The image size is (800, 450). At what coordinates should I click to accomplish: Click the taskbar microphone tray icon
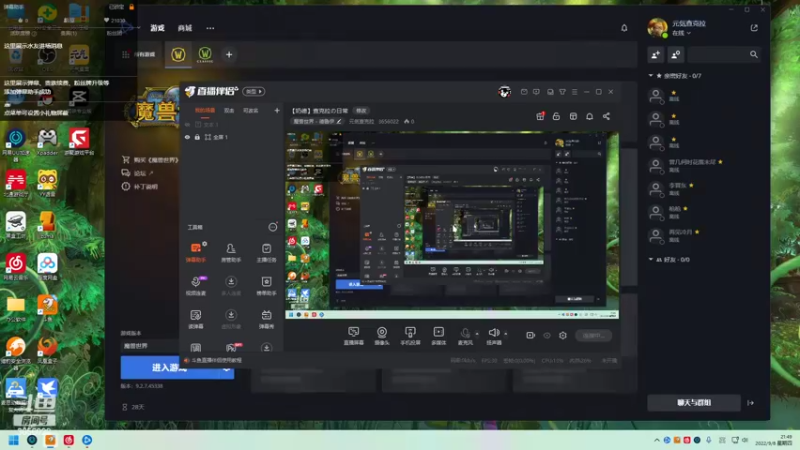click(709, 440)
